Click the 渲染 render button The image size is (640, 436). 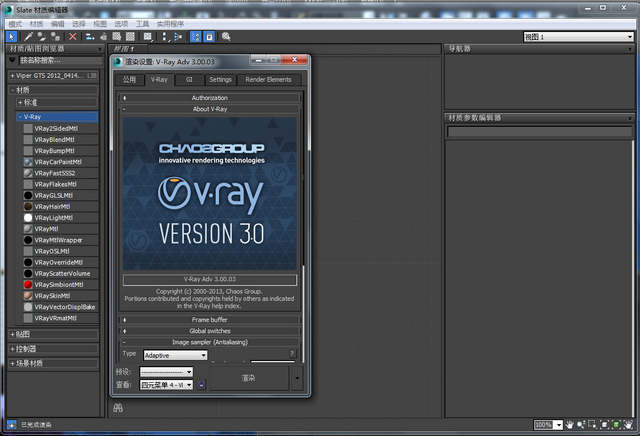tap(250, 378)
